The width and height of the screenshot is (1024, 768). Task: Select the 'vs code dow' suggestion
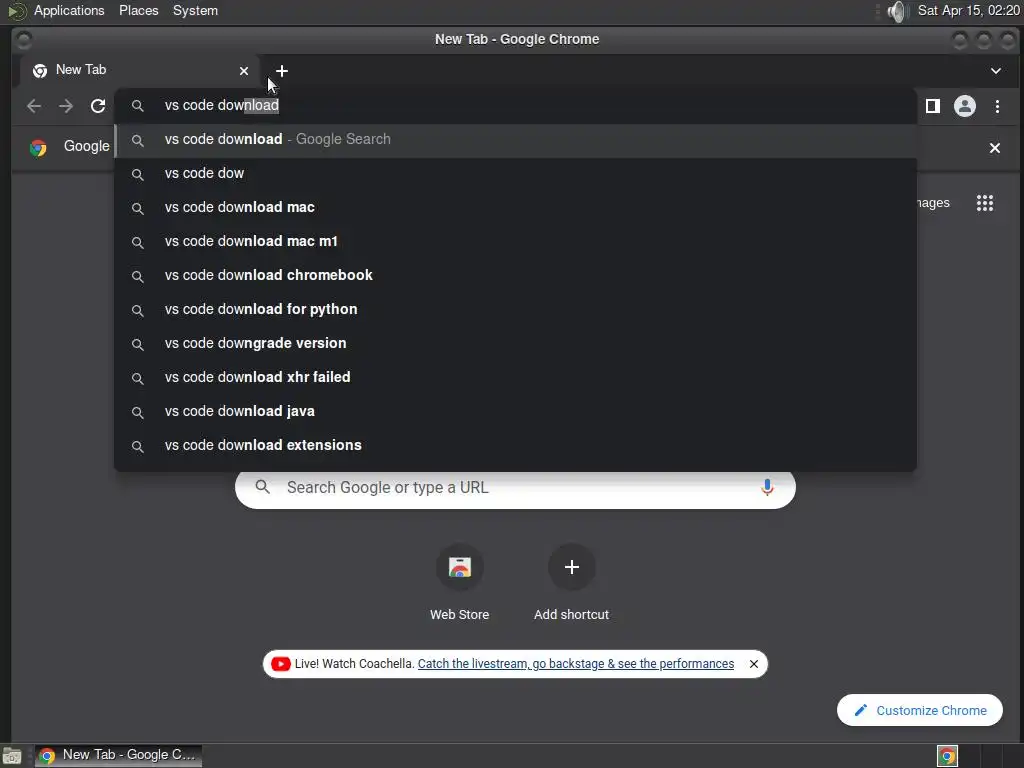point(516,174)
